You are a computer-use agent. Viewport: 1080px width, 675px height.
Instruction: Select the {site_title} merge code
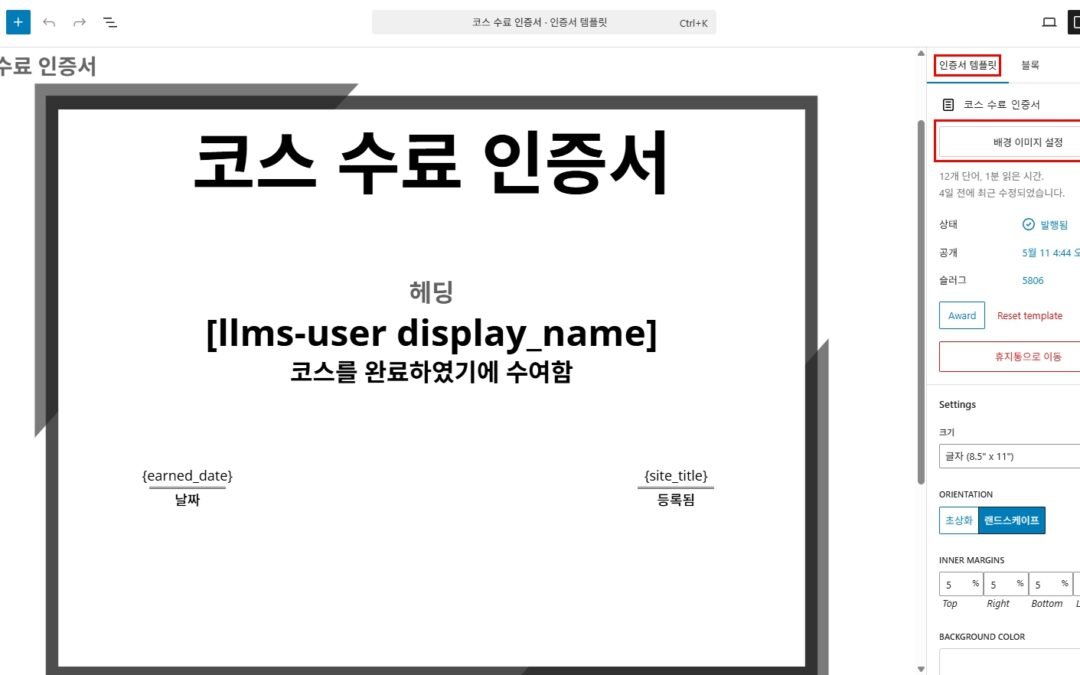676,476
